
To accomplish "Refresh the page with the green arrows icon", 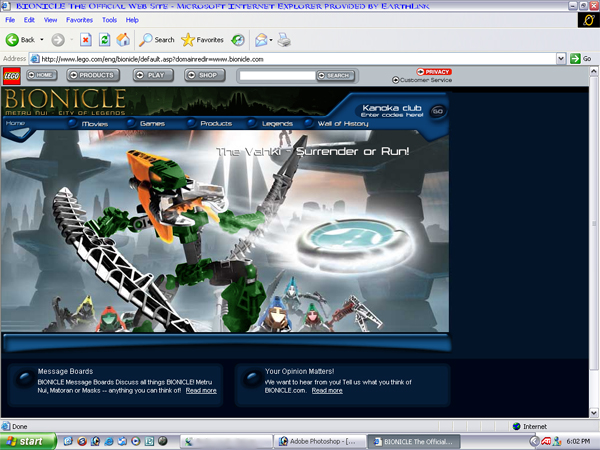I will 104,40.
